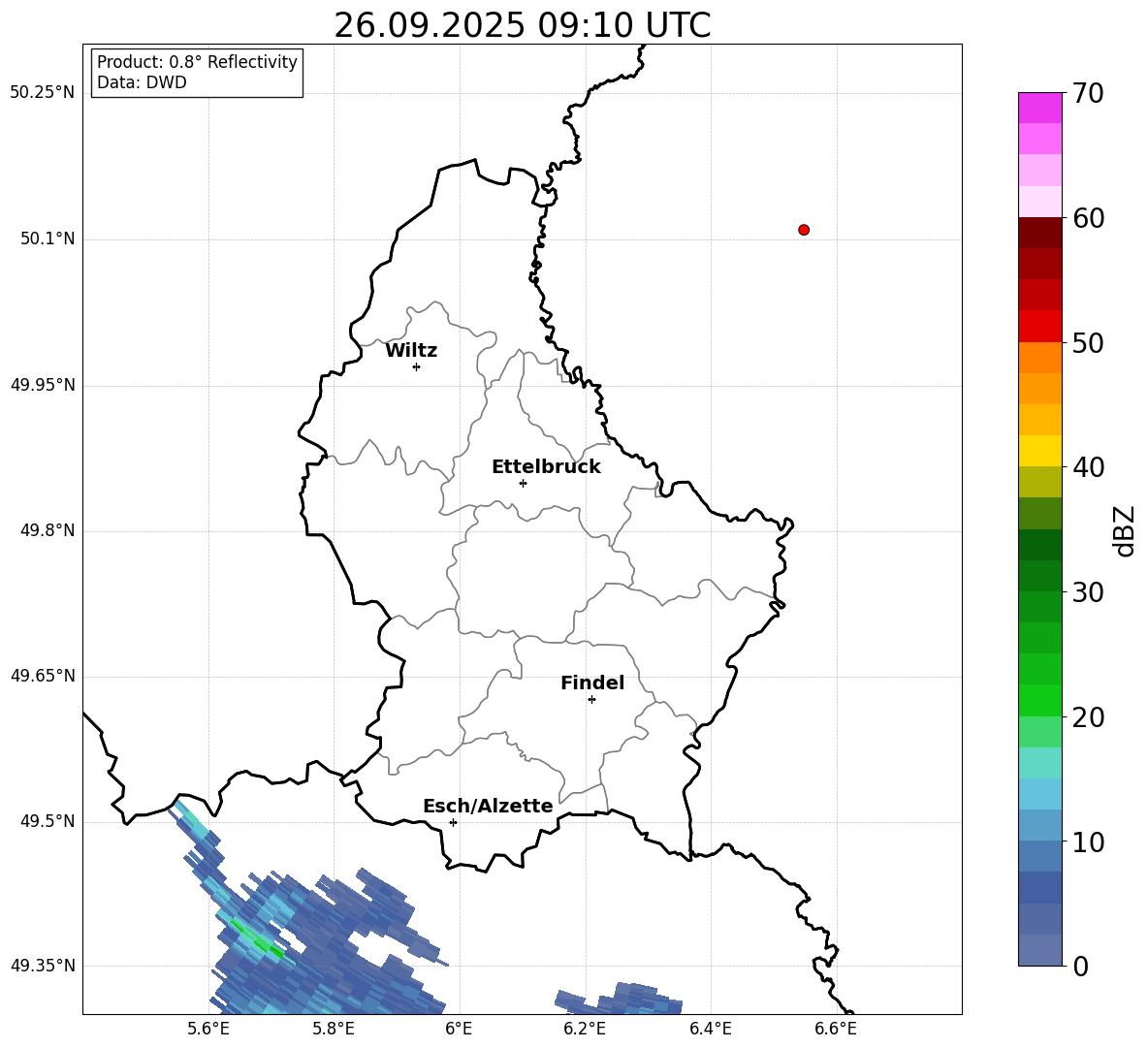Pick the slate blue swatch at colorbar bottom
The width and height of the screenshot is (1148, 1048).
point(1039,950)
